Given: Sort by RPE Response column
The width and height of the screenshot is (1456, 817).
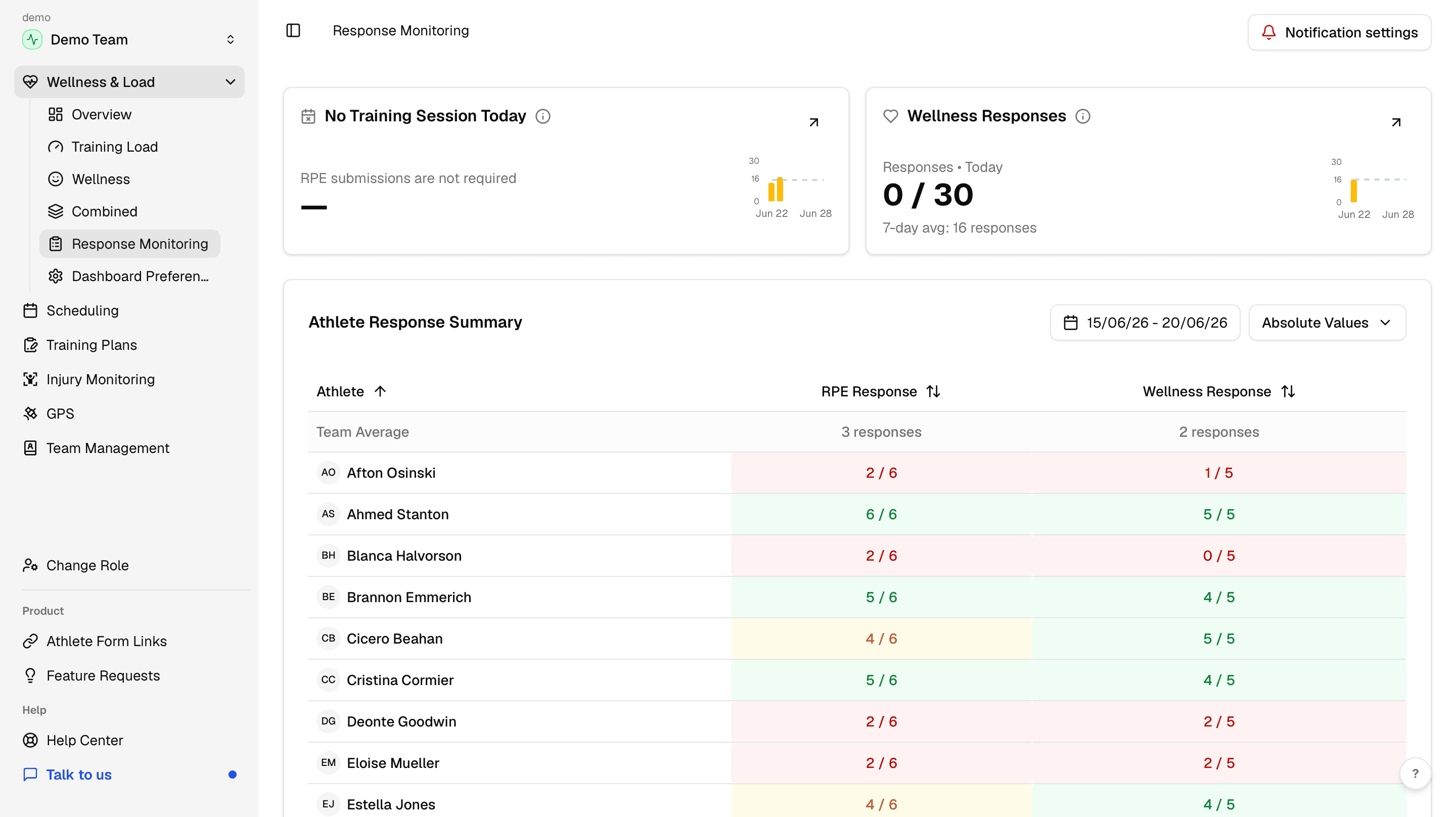Looking at the screenshot, I should pyautogui.click(x=881, y=391).
